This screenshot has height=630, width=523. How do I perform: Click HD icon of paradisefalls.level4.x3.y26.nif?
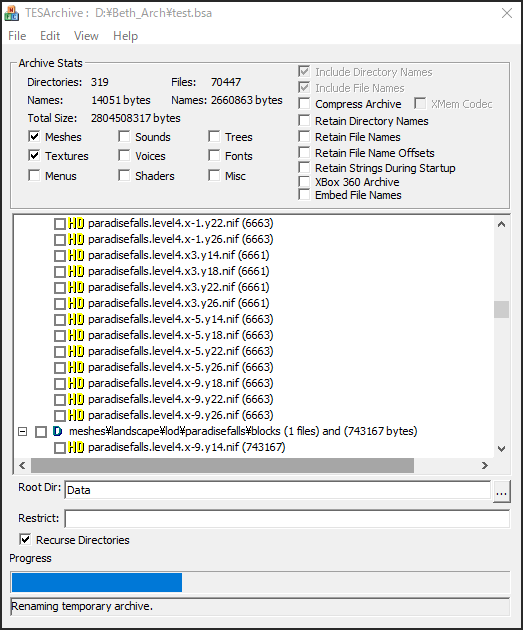[x=76, y=303]
